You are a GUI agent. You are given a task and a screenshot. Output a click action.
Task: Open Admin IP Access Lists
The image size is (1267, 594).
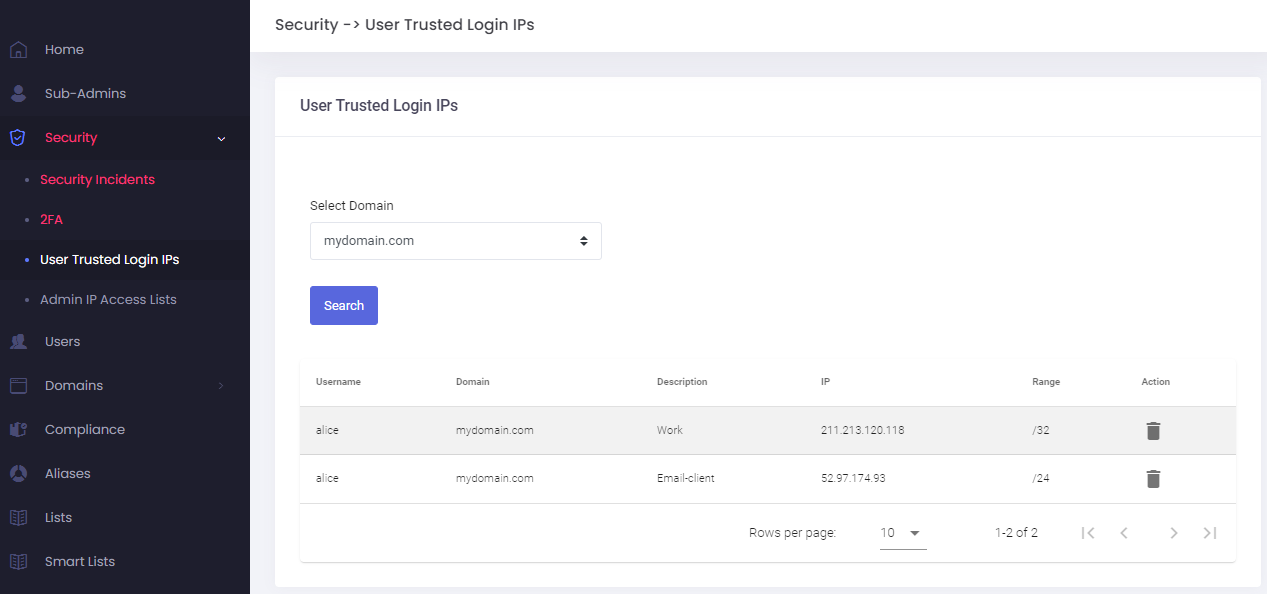click(107, 299)
